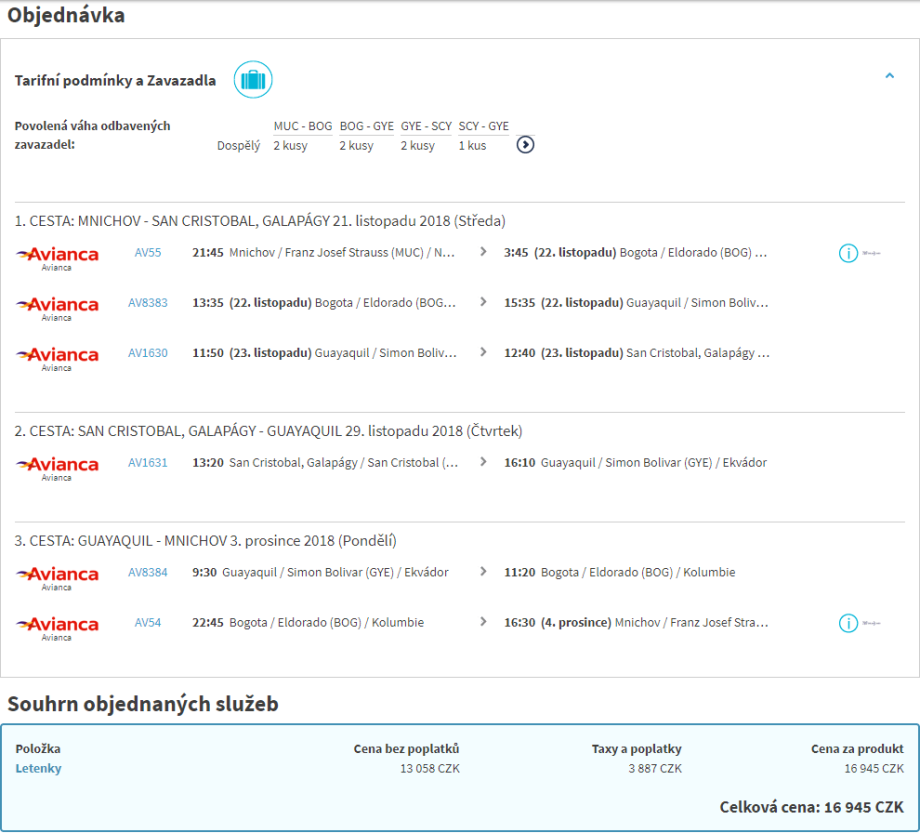The image size is (920, 833).
Task: Click the Tarifní podmínky a Zavazadla heading
Action: point(115,81)
